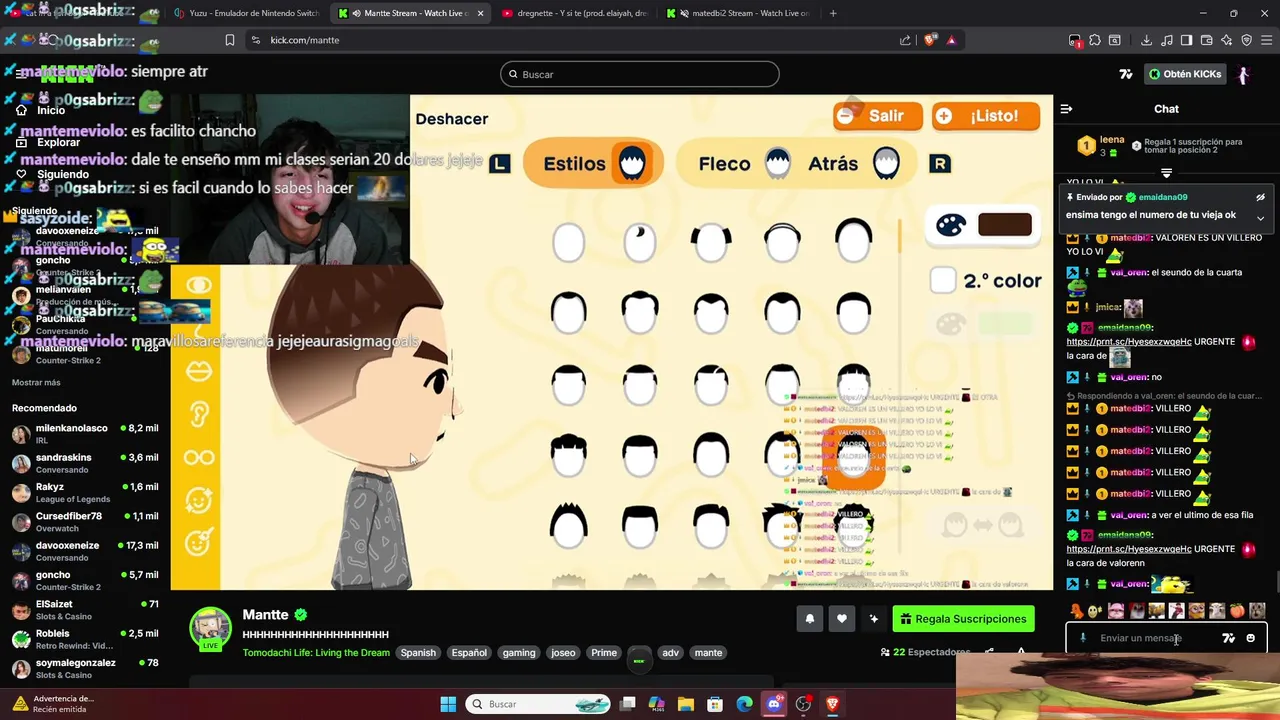
Task: Open the Brave downloads icon
Action: pos(1146,40)
